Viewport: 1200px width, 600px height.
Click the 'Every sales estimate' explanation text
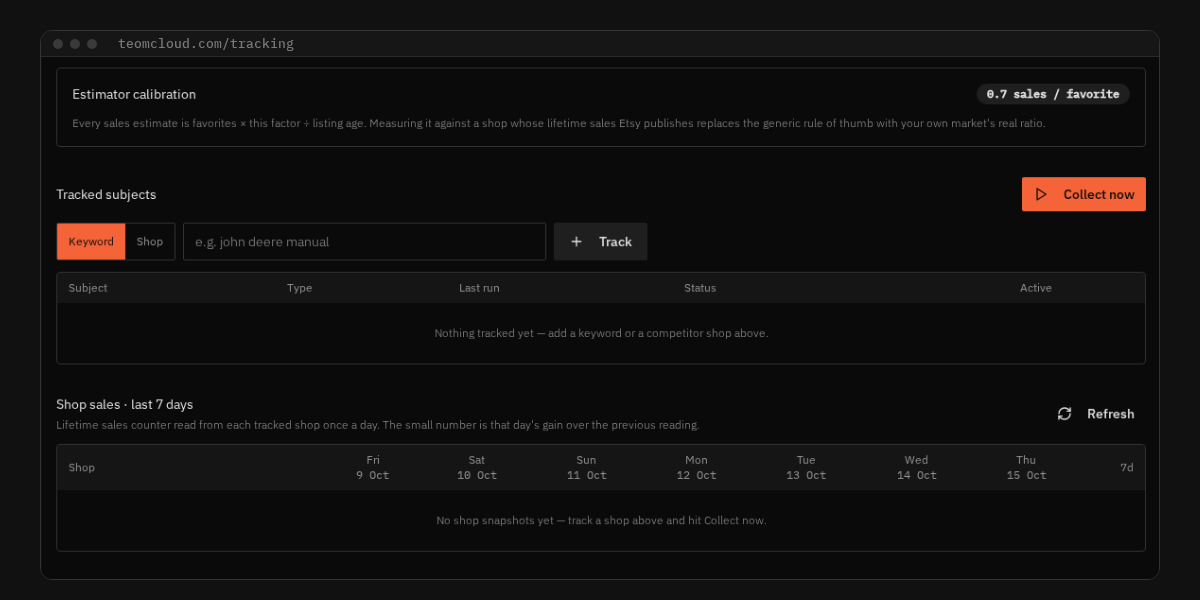pyautogui.click(x=559, y=123)
